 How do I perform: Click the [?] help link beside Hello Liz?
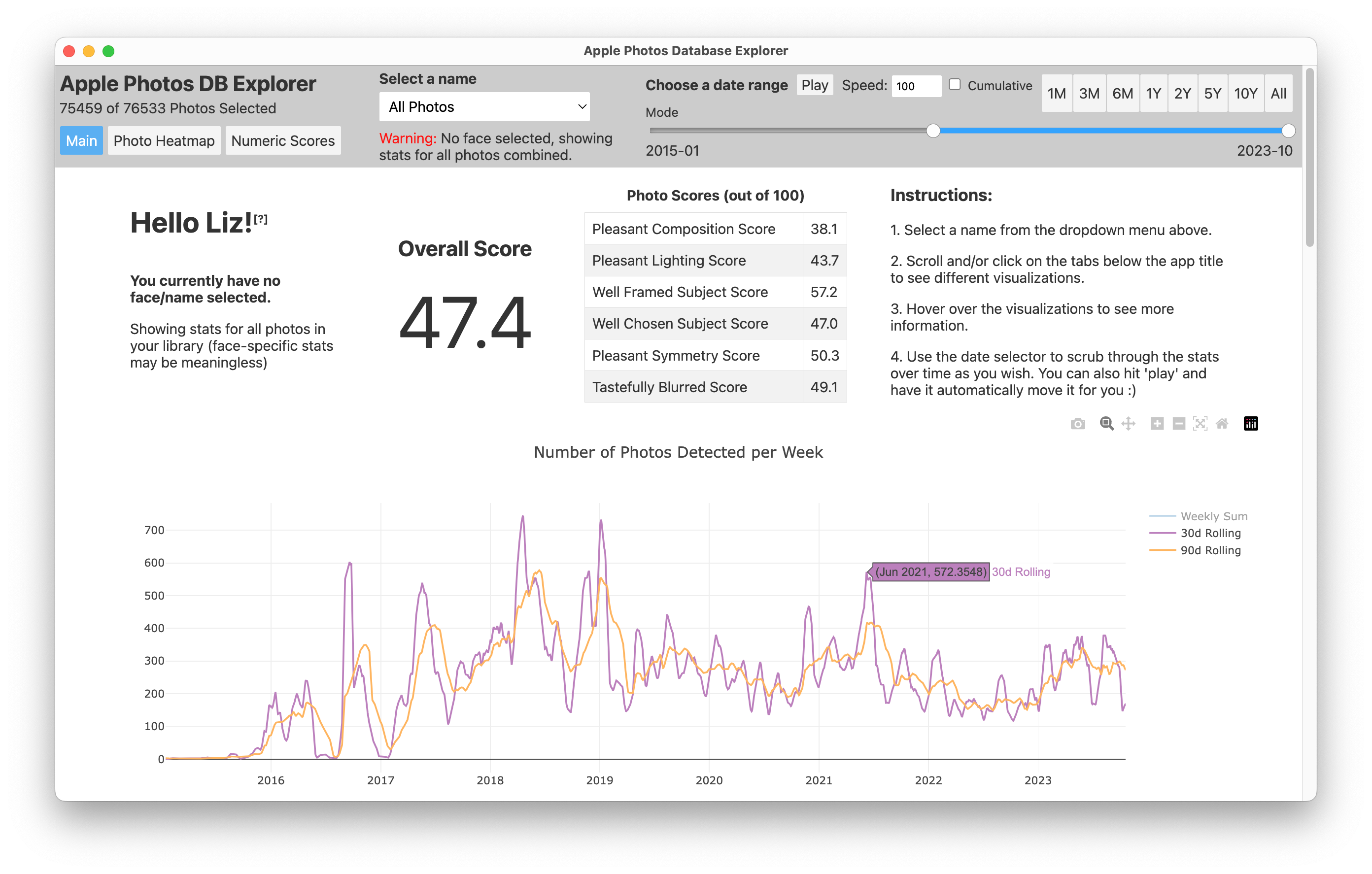[261, 219]
